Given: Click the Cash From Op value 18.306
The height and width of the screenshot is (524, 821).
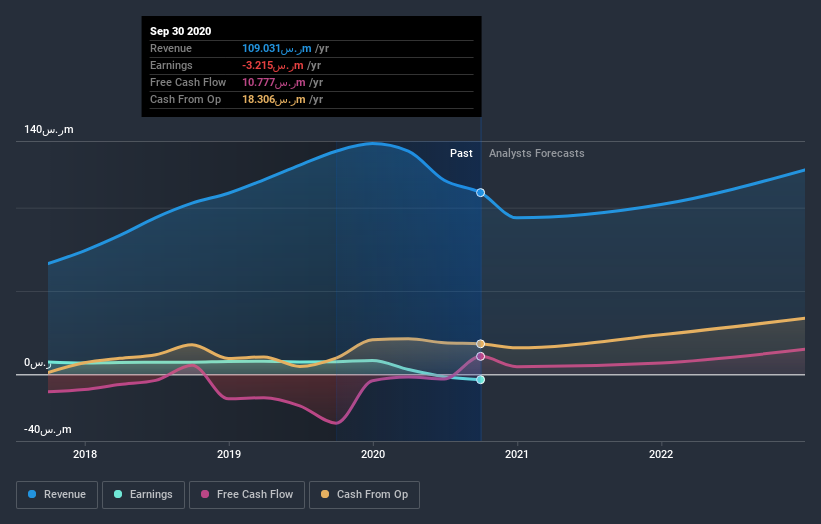Looking at the screenshot, I should [274, 99].
